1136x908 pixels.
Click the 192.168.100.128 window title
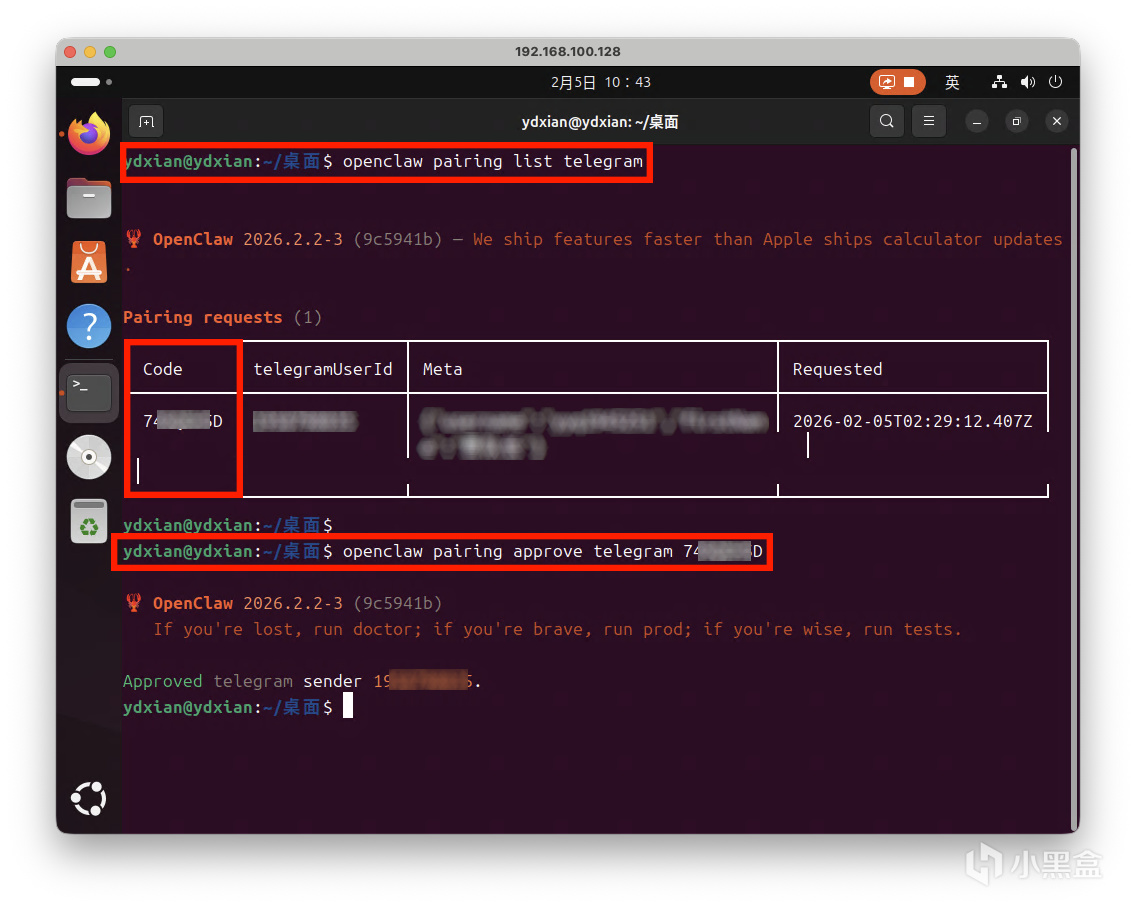point(567,51)
